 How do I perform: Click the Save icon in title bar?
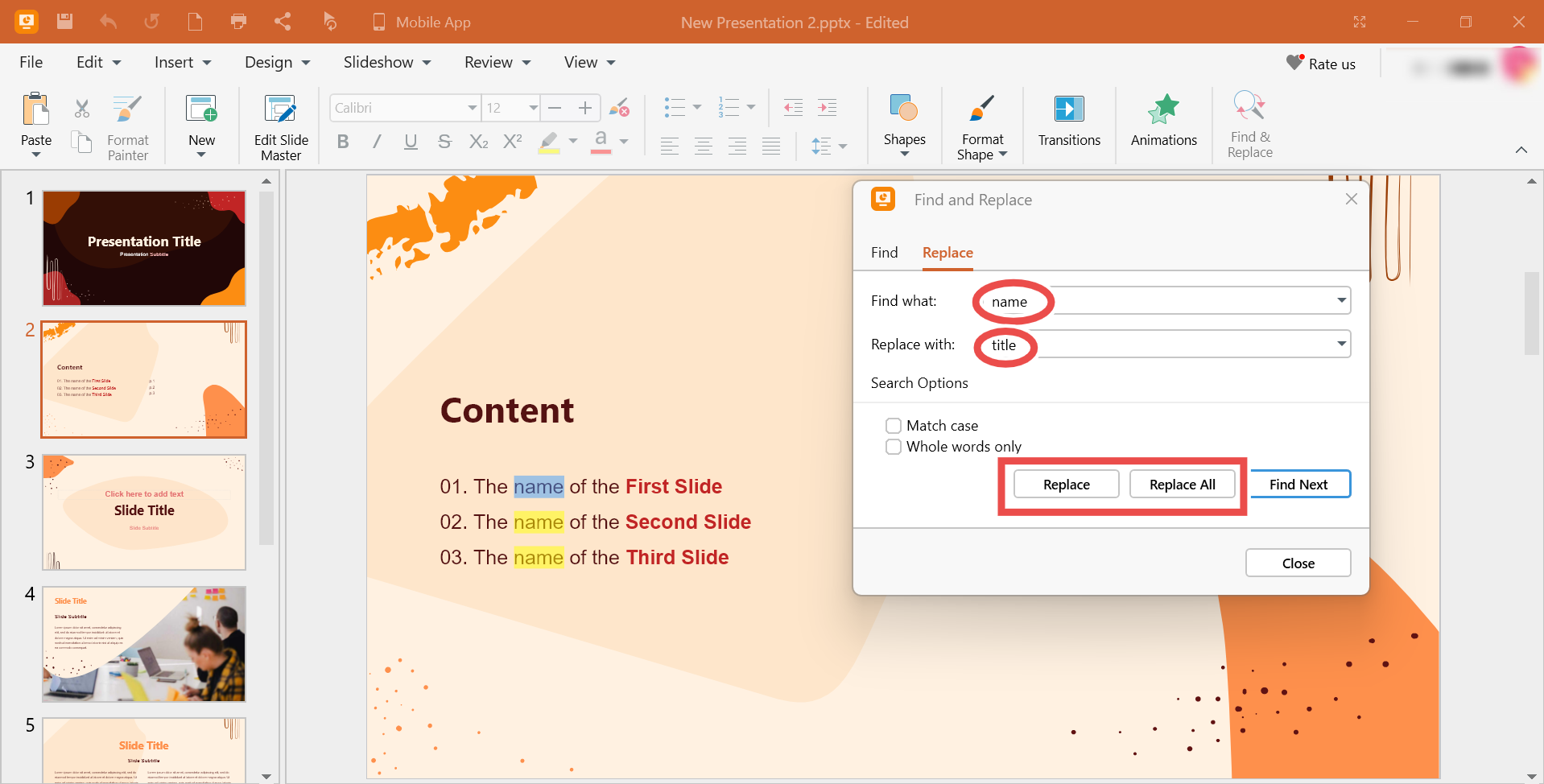65,22
